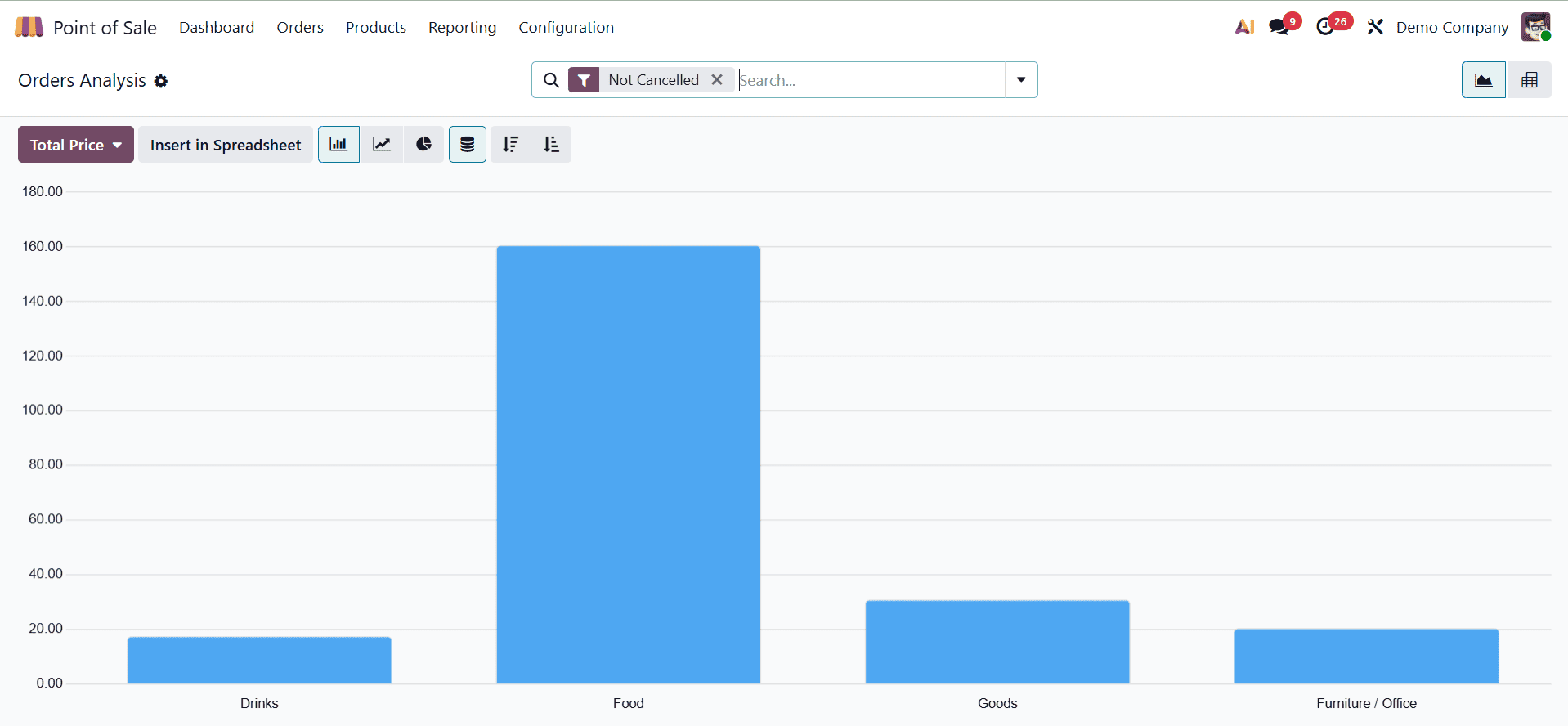
Task: Click the Orders Analysis heading
Action: click(x=82, y=80)
